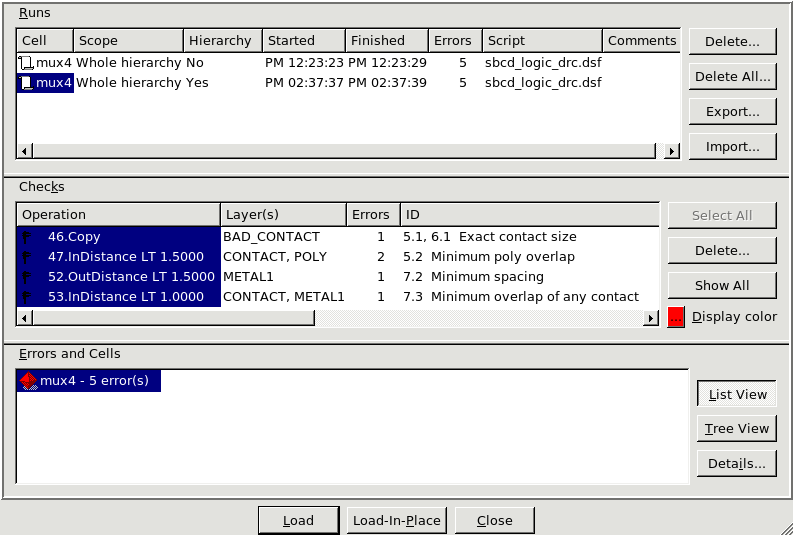Sort runs by Started column header

(304, 40)
